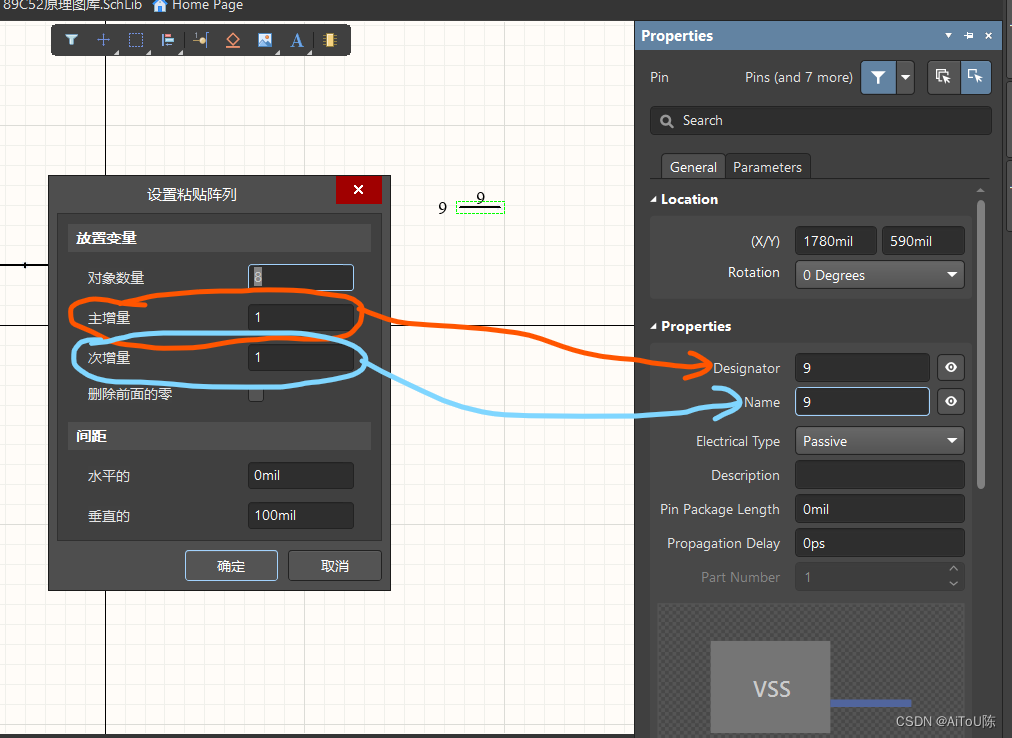Open the Electrical Type dropdown
Viewport: 1012px width, 738px height.
pyautogui.click(x=879, y=441)
